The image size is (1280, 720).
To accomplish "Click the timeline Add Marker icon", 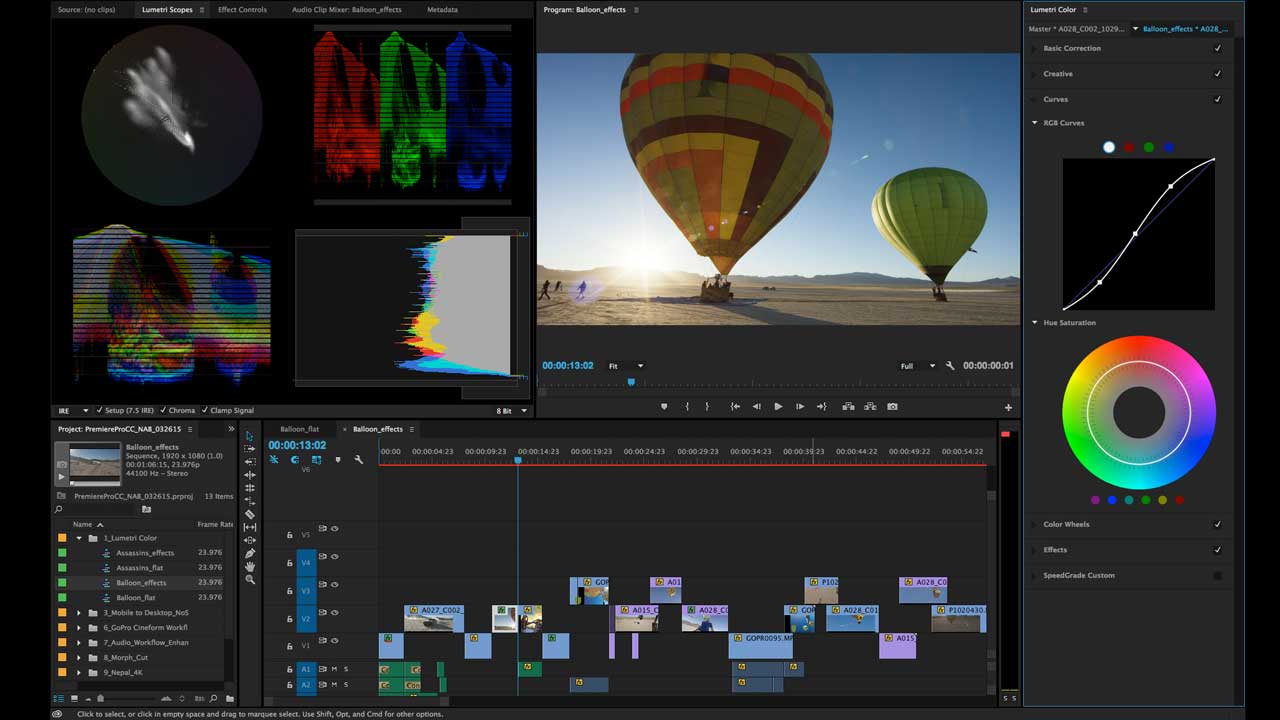I will pyautogui.click(x=338, y=460).
